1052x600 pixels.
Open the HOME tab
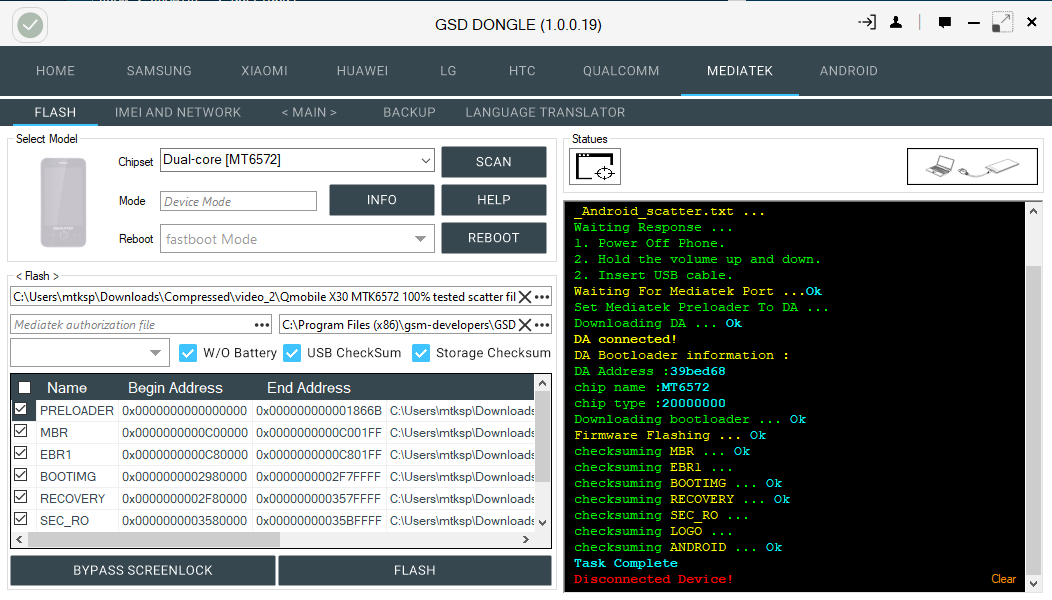click(56, 70)
